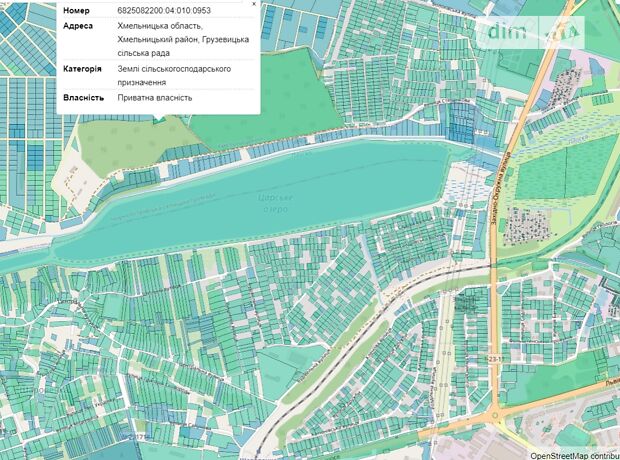Click the Адреса row label

pos(79,24)
